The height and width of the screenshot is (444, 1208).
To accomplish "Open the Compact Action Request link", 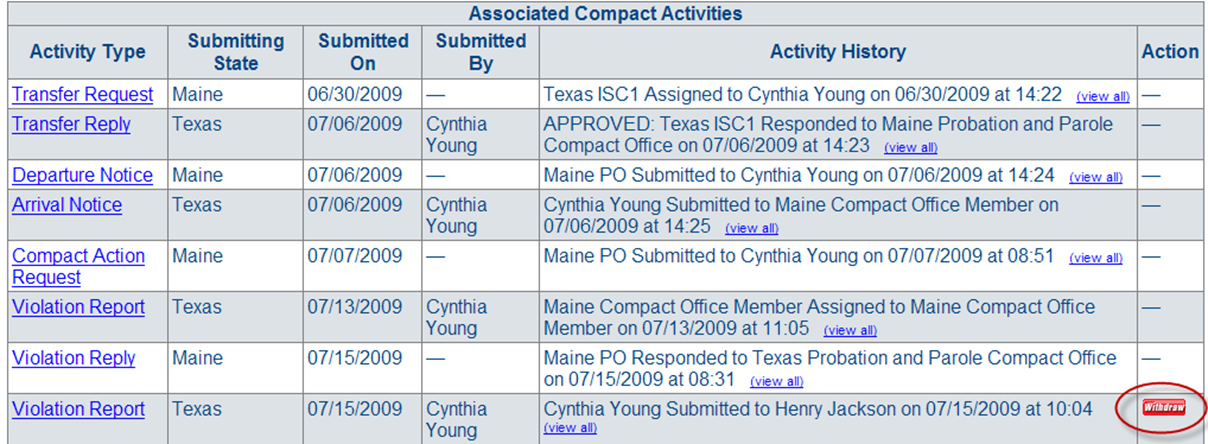I will [78, 267].
